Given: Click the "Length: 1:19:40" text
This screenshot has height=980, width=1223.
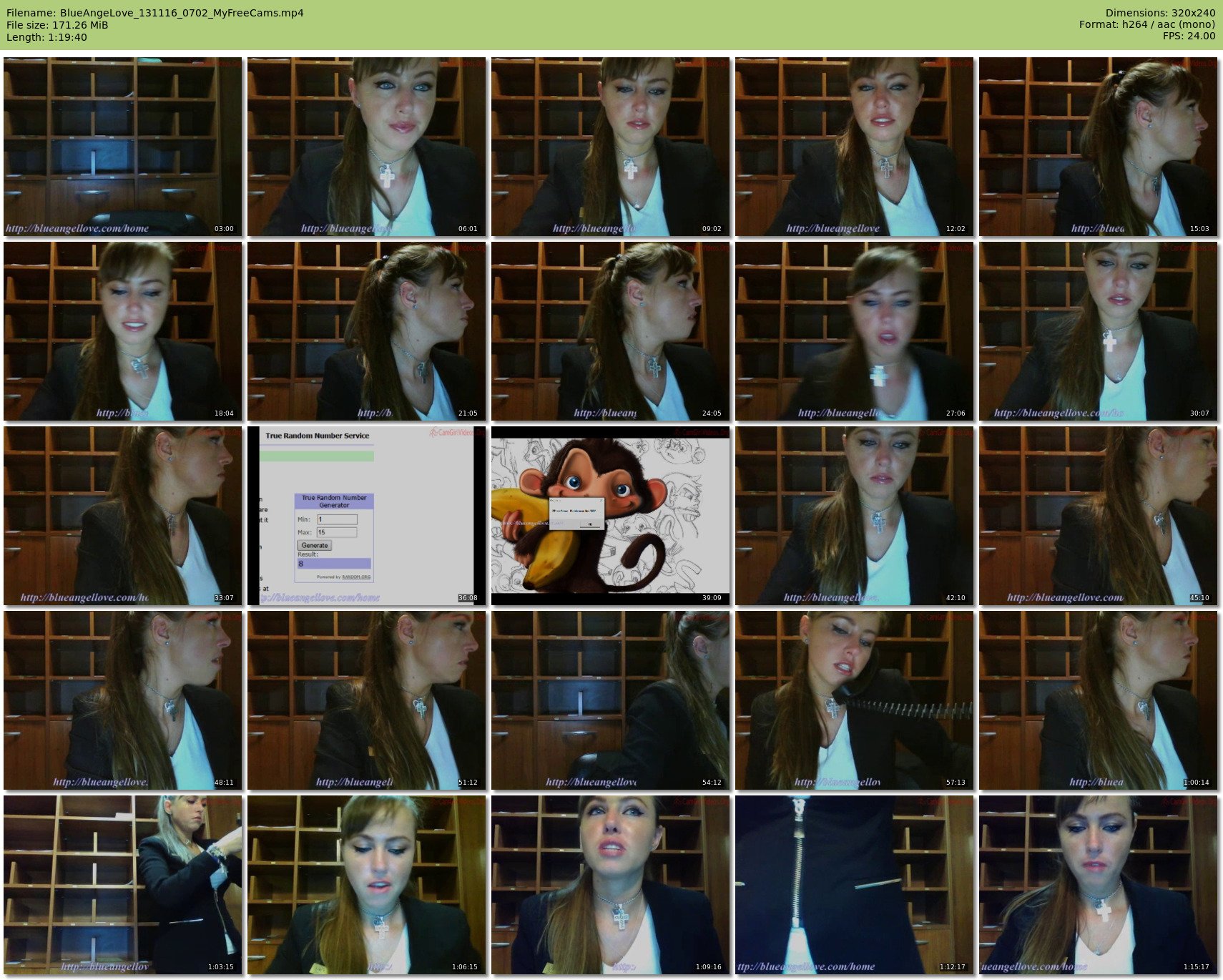Looking at the screenshot, I should pyautogui.click(x=46, y=37).
